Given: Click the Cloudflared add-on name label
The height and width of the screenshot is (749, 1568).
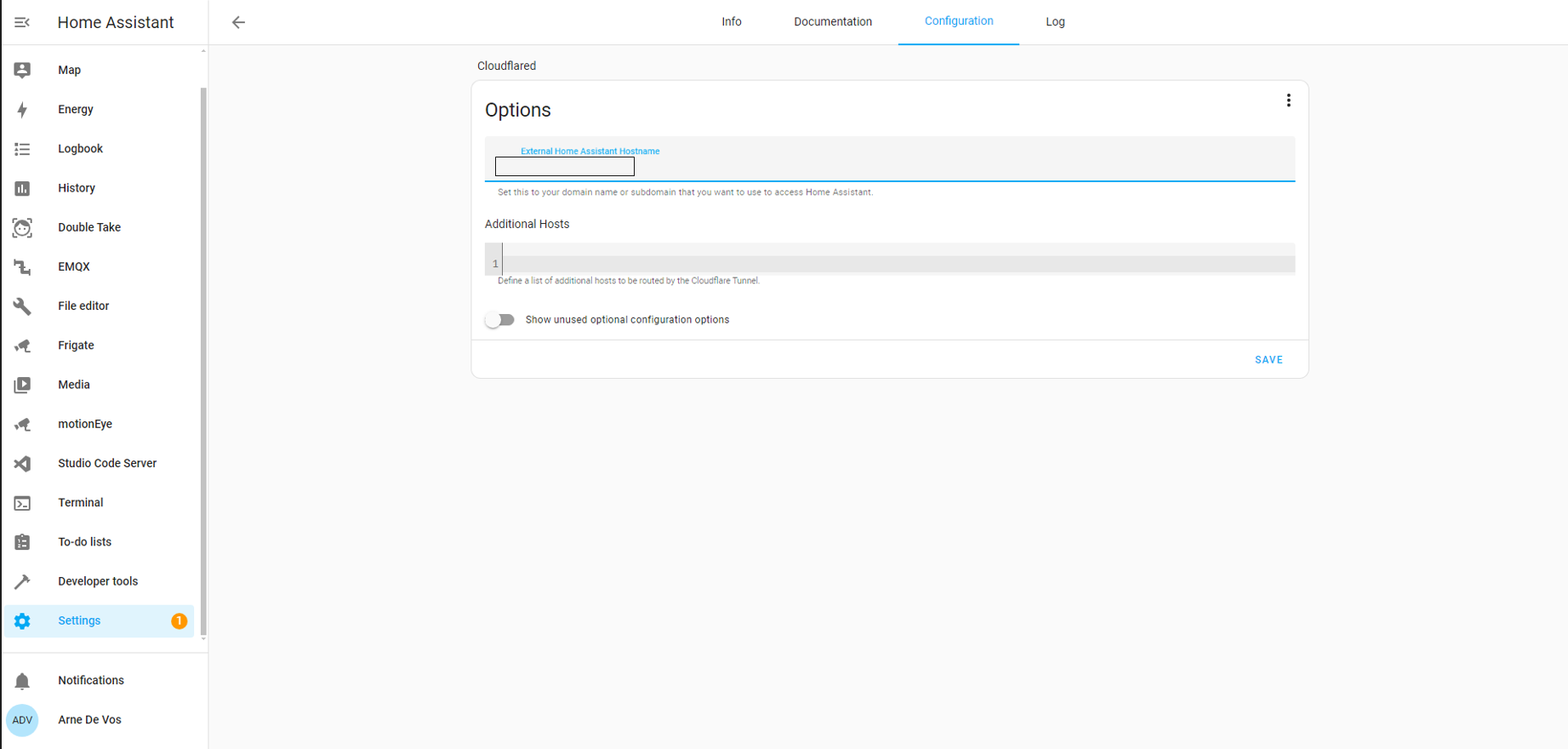Looking at the screenshot, I should tap(506, 66).
